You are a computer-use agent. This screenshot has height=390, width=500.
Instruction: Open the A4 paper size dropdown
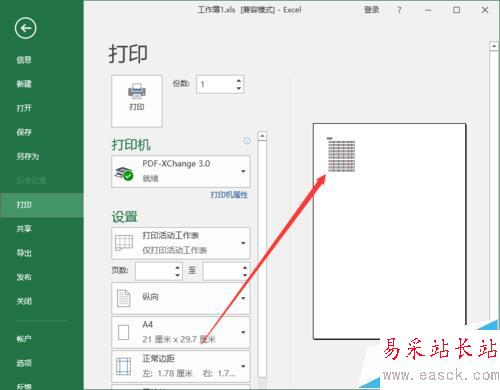tap(181, 332)
